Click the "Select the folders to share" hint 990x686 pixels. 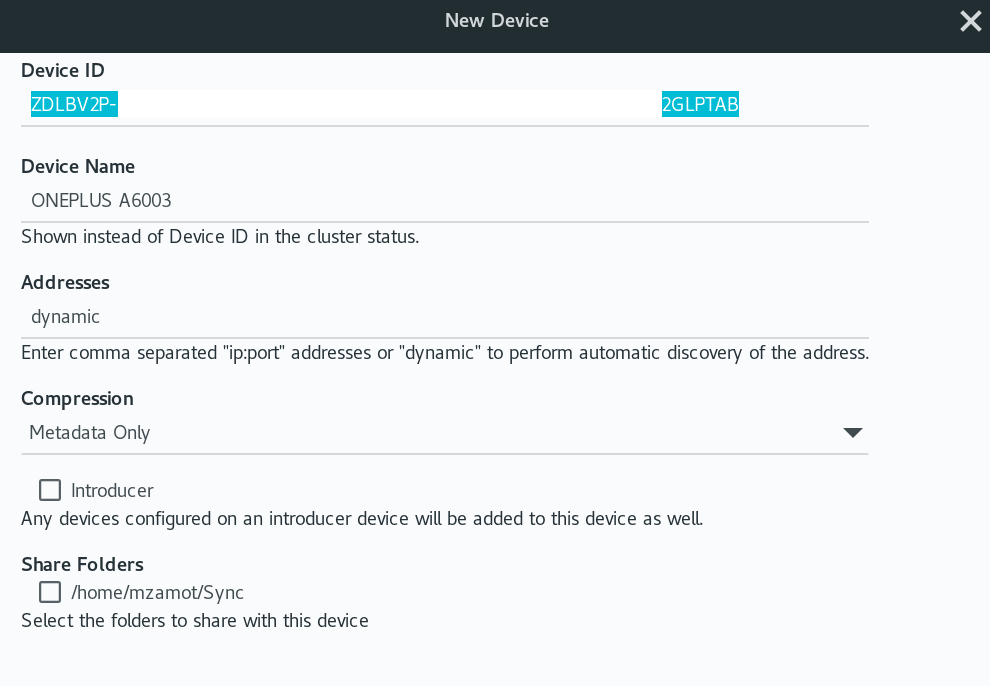click(195, 621)
